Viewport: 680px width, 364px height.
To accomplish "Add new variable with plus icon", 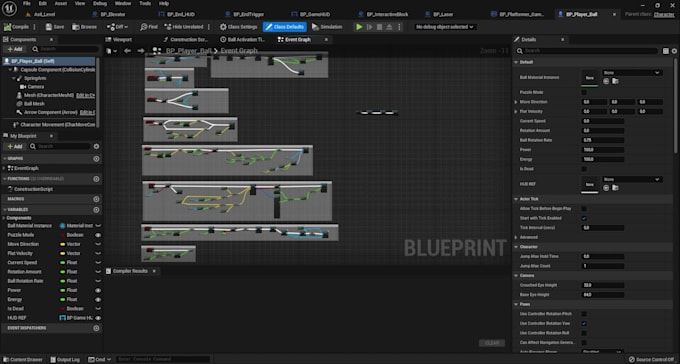I will click(96, 210).
